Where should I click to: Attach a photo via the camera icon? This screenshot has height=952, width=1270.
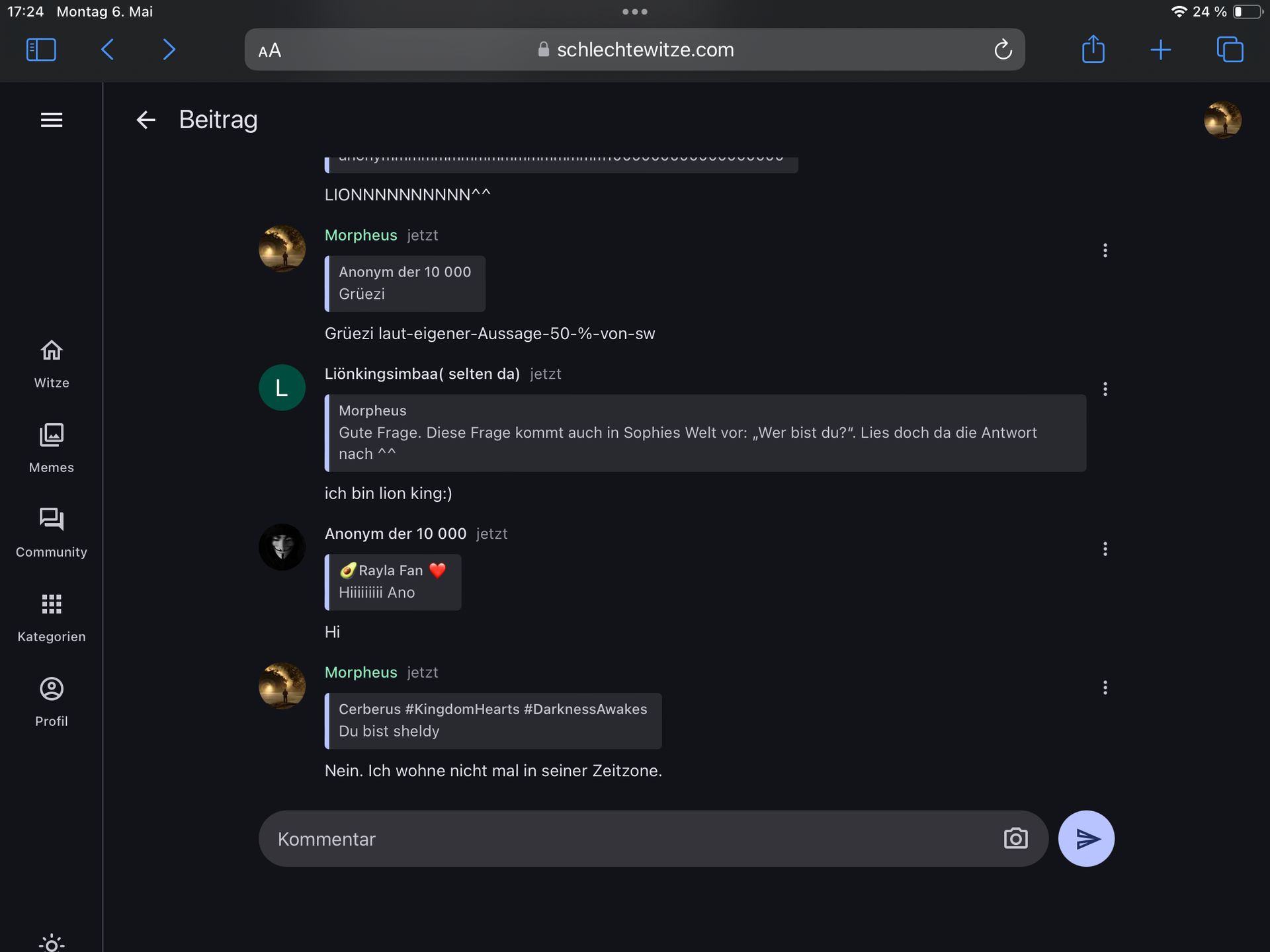[x=1015, y=838]
